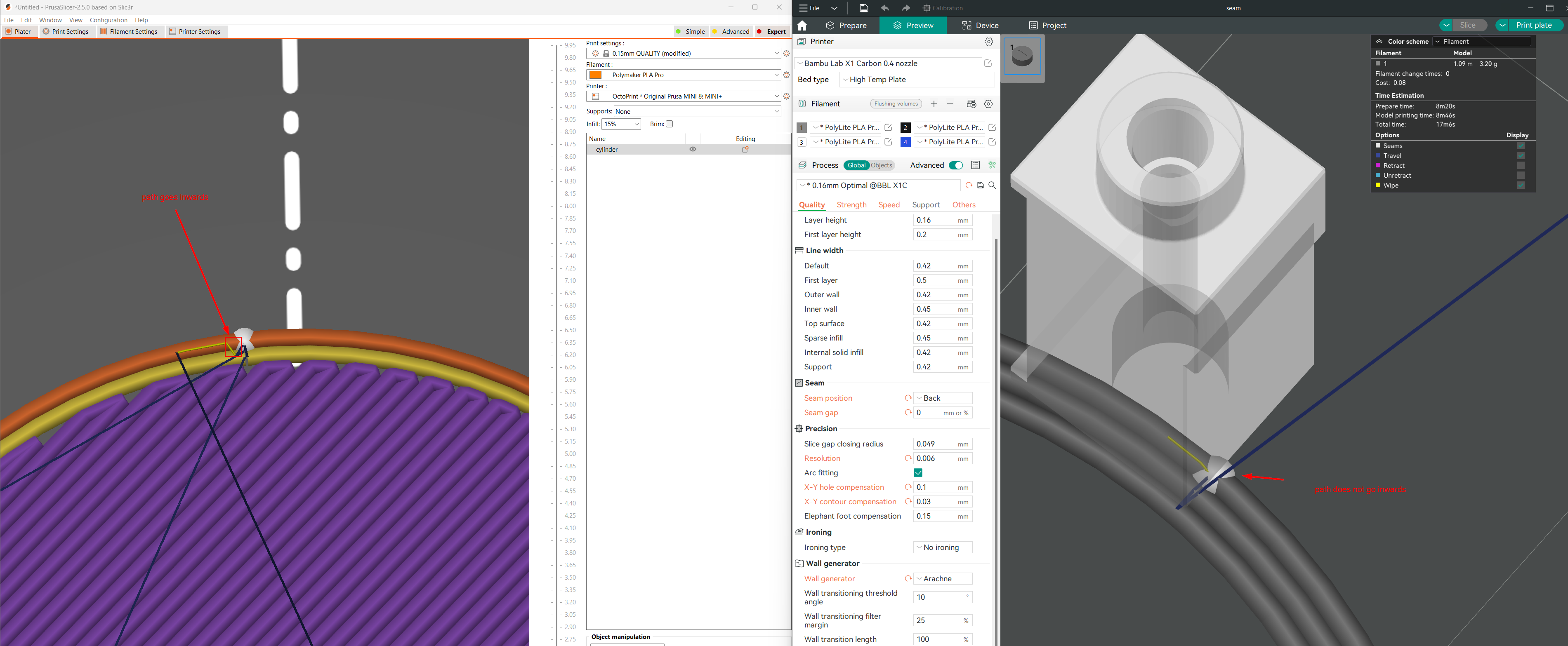Screen dimensions: 1568x646
Task: Toggle cylinder object visibility eye
Action: point(692,150)
